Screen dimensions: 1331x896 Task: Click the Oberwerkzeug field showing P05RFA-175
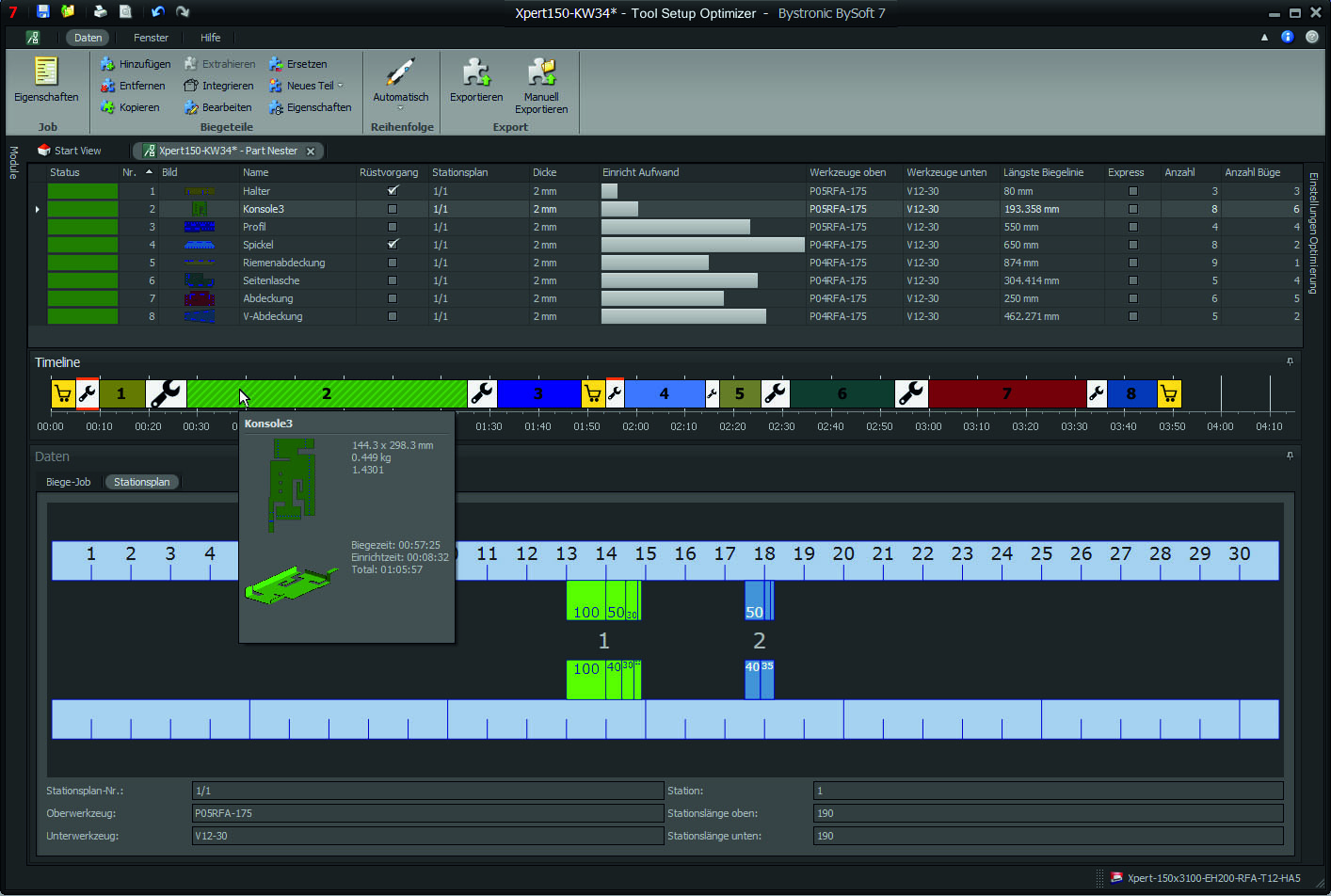point(428,813)
